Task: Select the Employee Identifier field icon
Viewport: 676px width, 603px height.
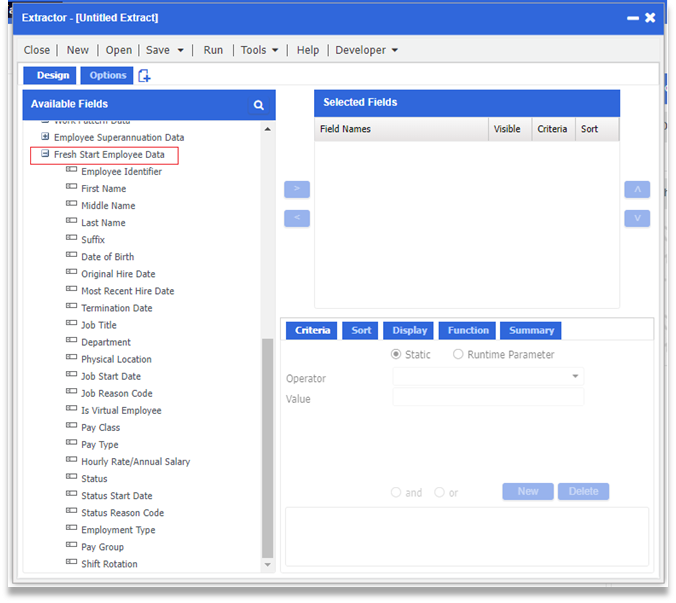Action: point(72,171)
